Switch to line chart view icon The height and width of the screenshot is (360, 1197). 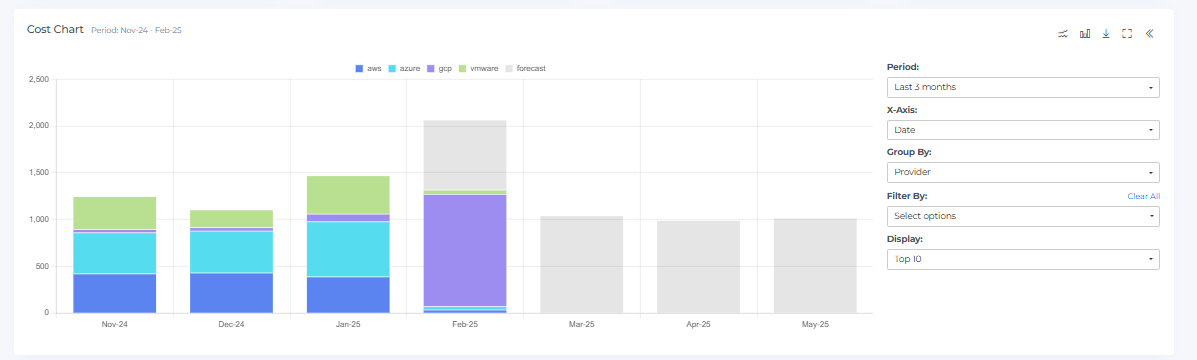click(x=1063, y=34)
